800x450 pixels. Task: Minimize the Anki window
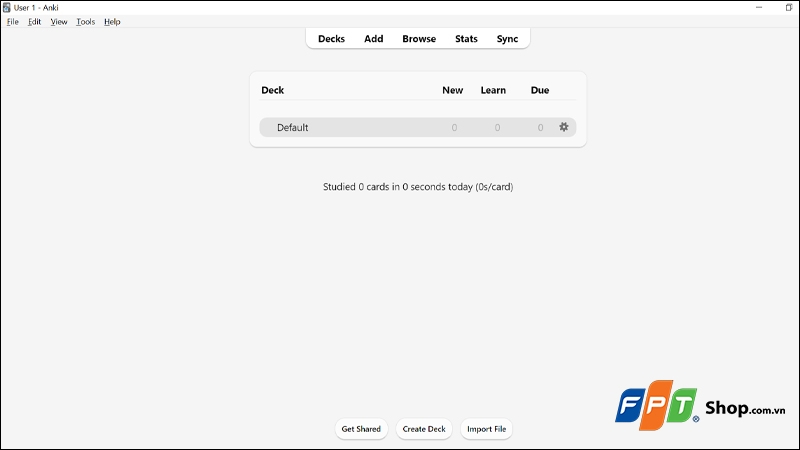click(x=759, y=7)
